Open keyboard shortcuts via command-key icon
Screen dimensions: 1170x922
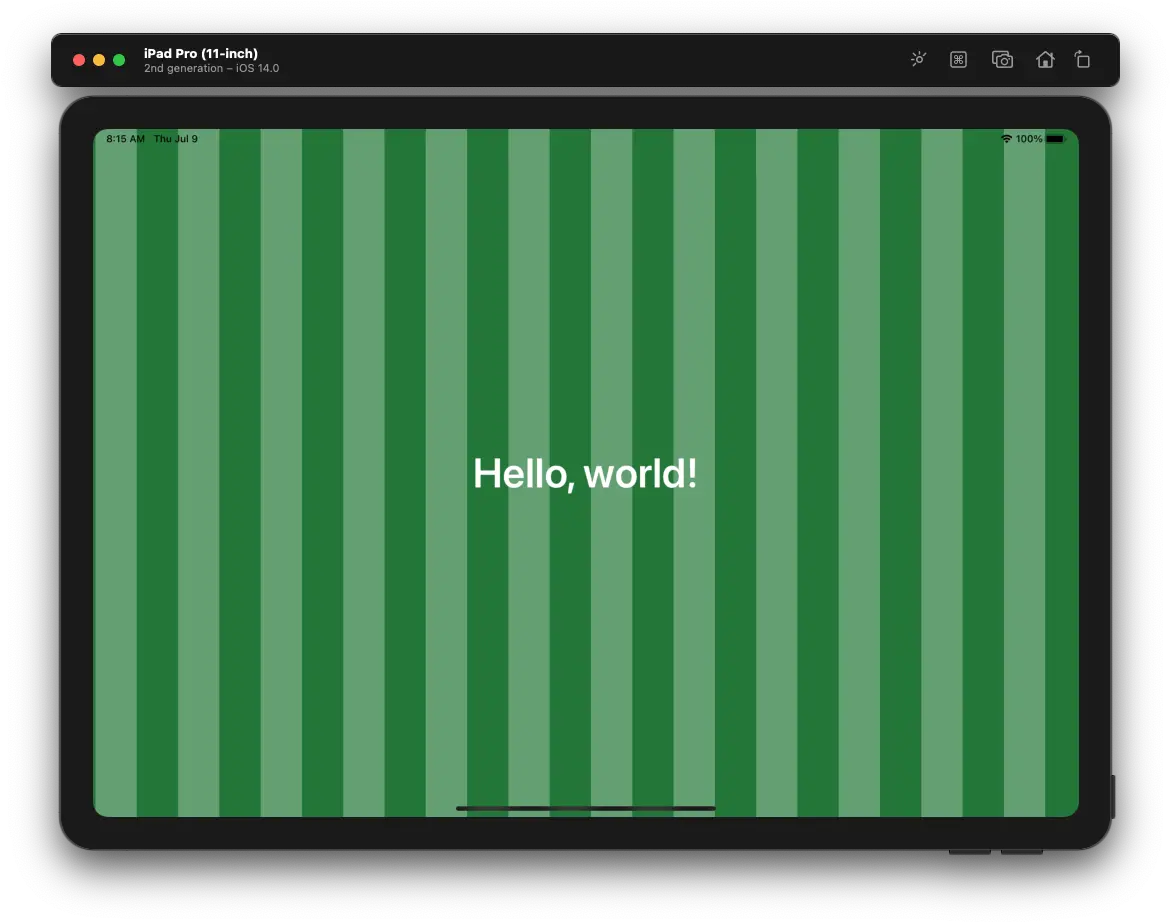[x=958, y=59]
